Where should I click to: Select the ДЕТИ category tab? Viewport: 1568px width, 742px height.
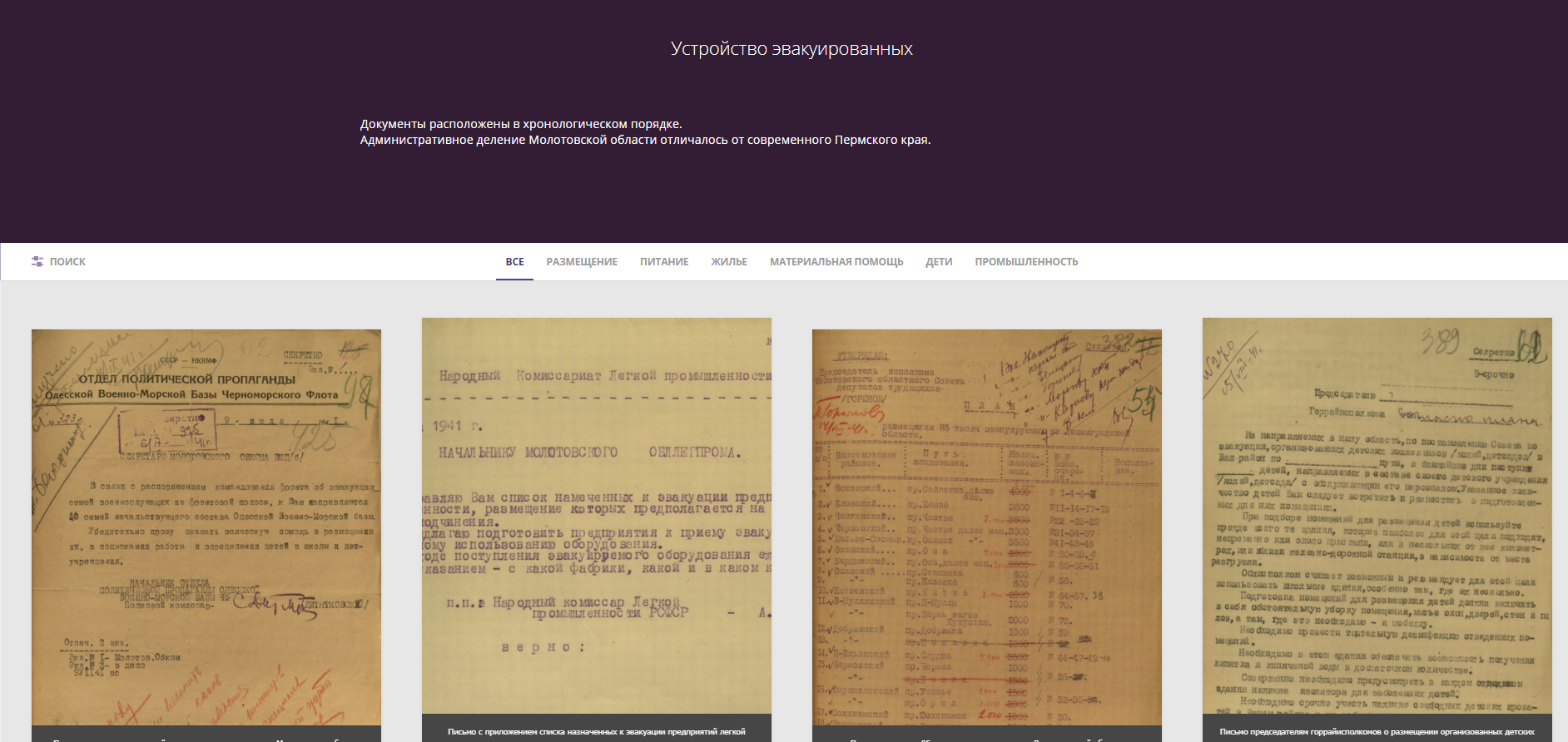pyautogui.click(x=939, y=261)
